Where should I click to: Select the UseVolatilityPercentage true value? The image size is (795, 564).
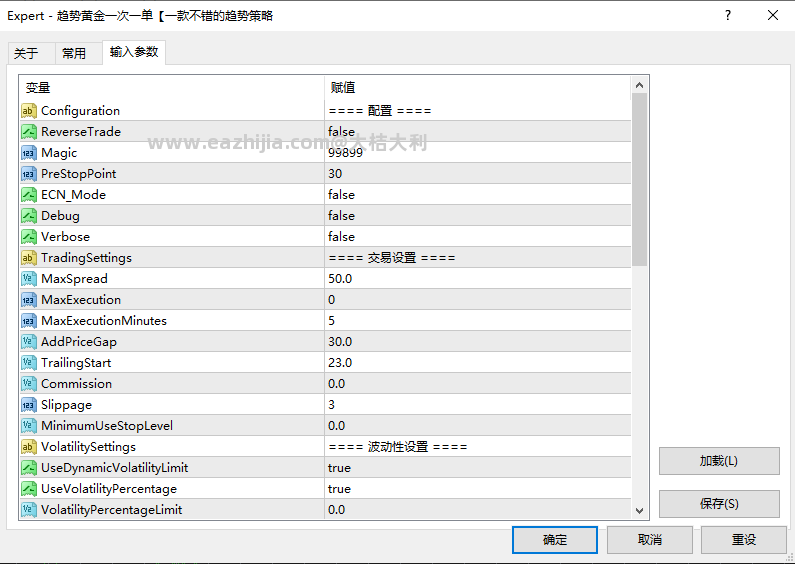(x=339, y=489)
